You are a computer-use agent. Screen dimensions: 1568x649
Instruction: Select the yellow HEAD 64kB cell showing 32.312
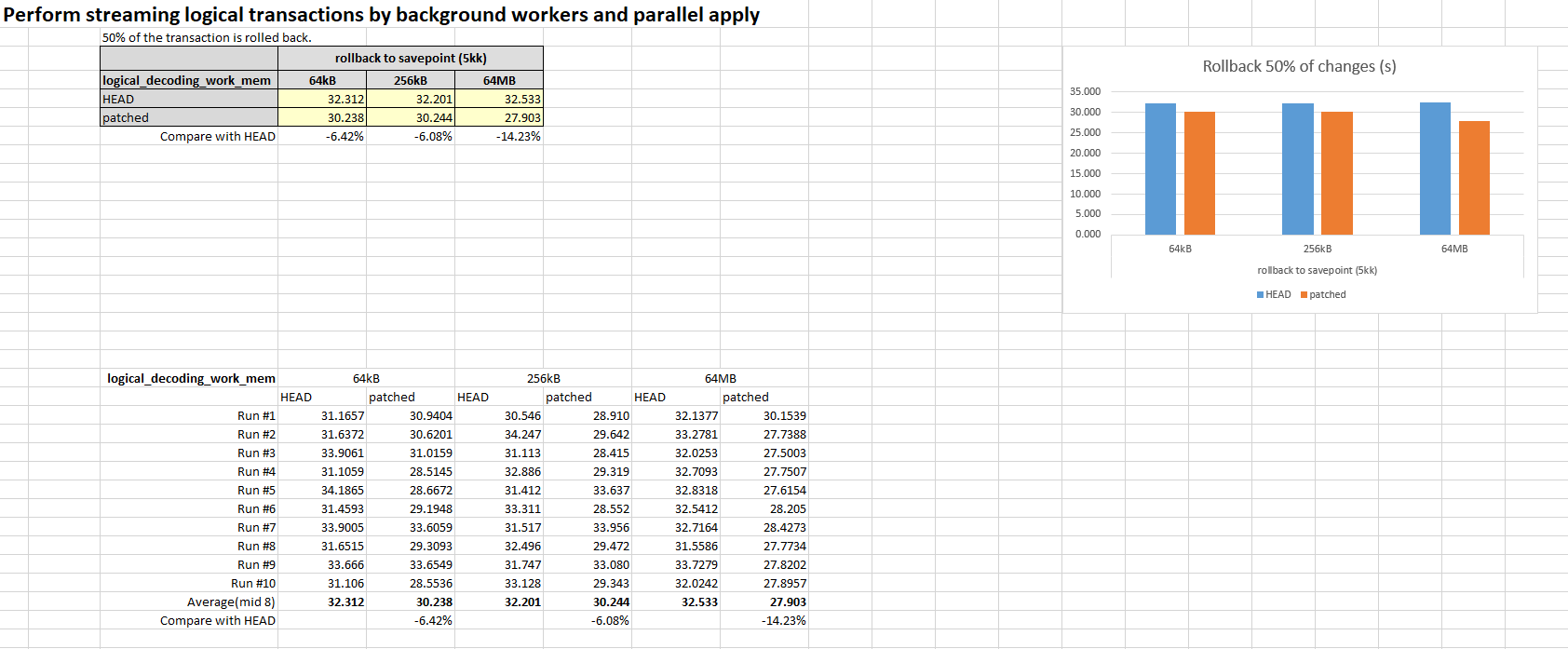click(322, 100)
